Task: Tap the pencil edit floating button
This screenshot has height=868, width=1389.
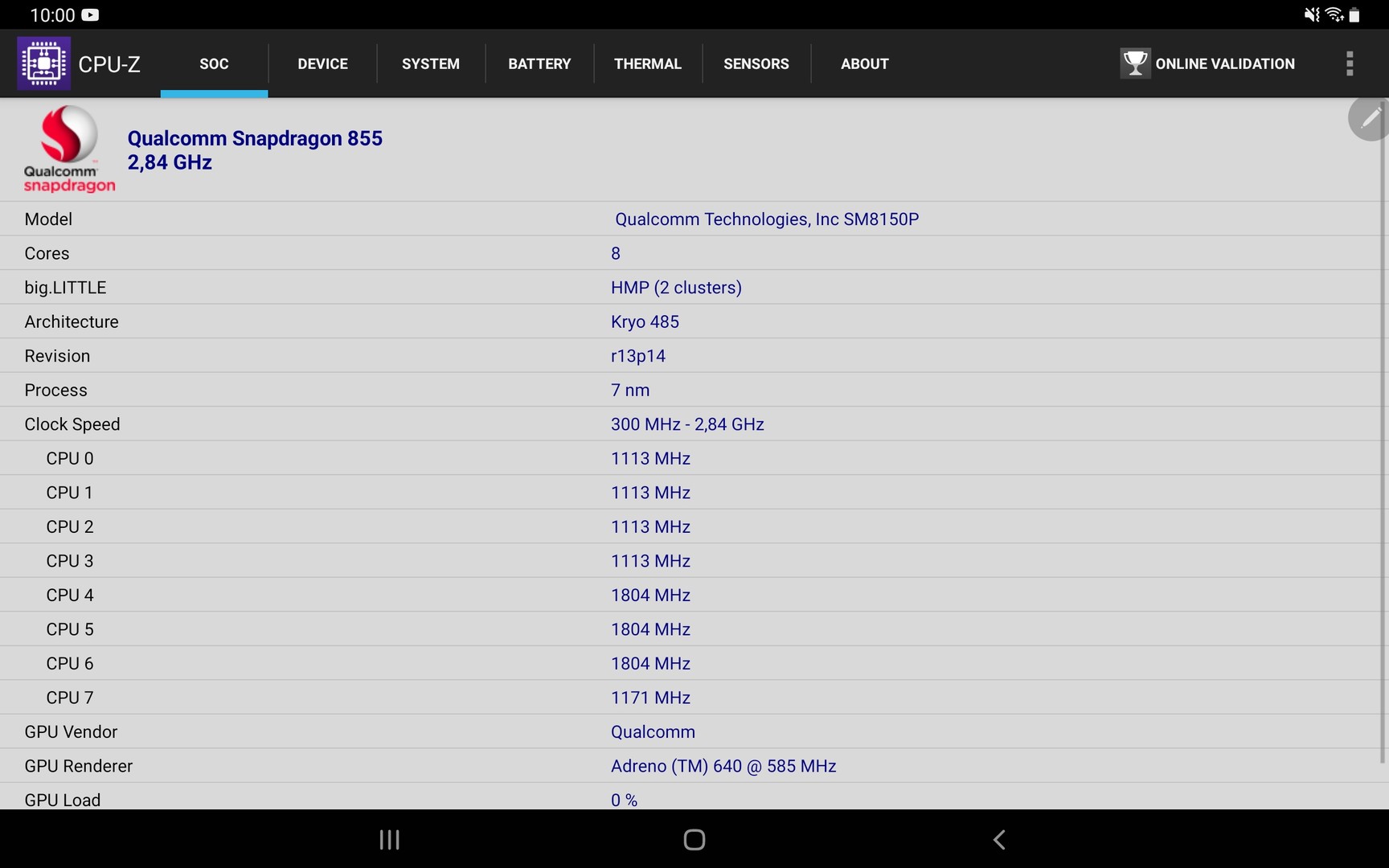Action: tap(1369, 119)
